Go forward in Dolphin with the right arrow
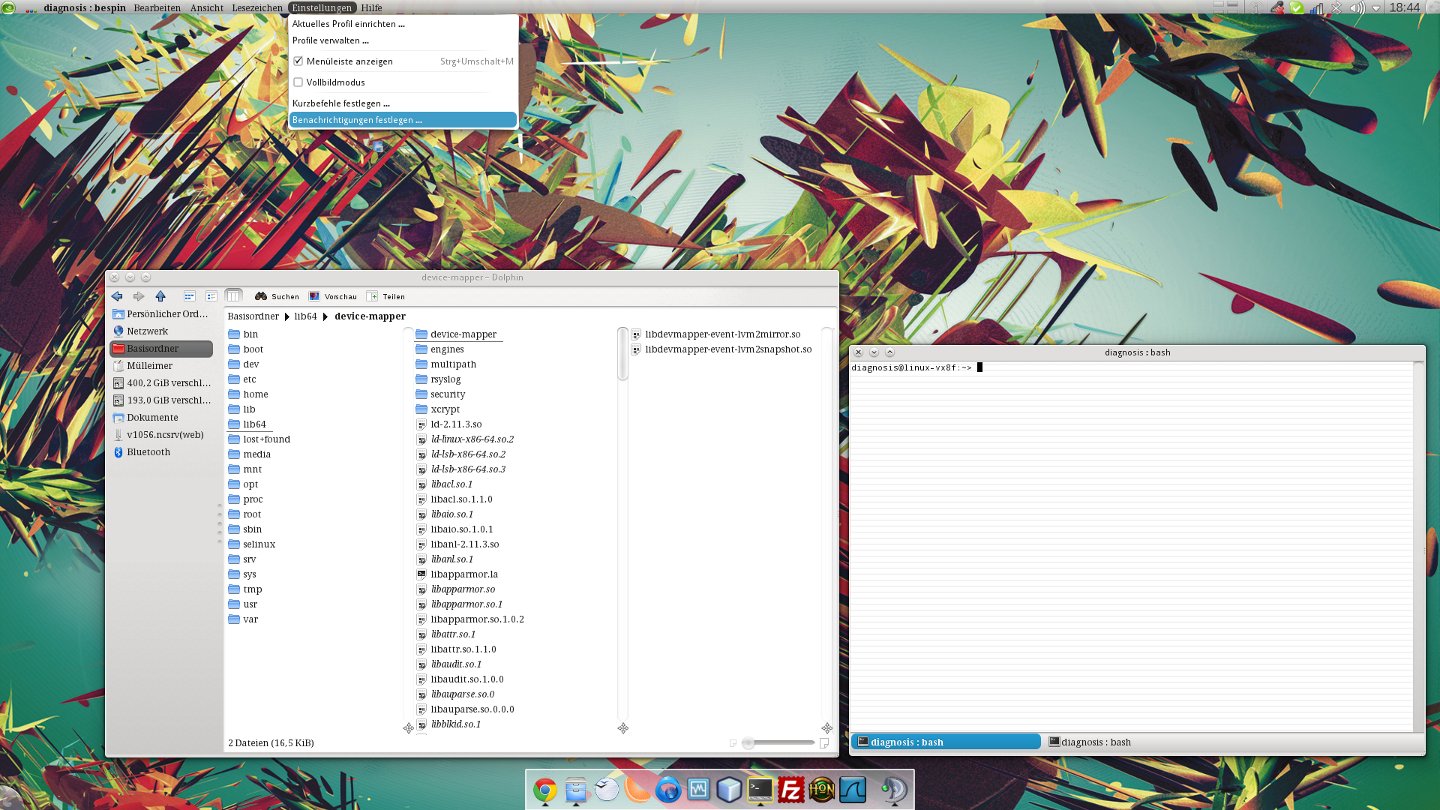 (x=138, y=296)
